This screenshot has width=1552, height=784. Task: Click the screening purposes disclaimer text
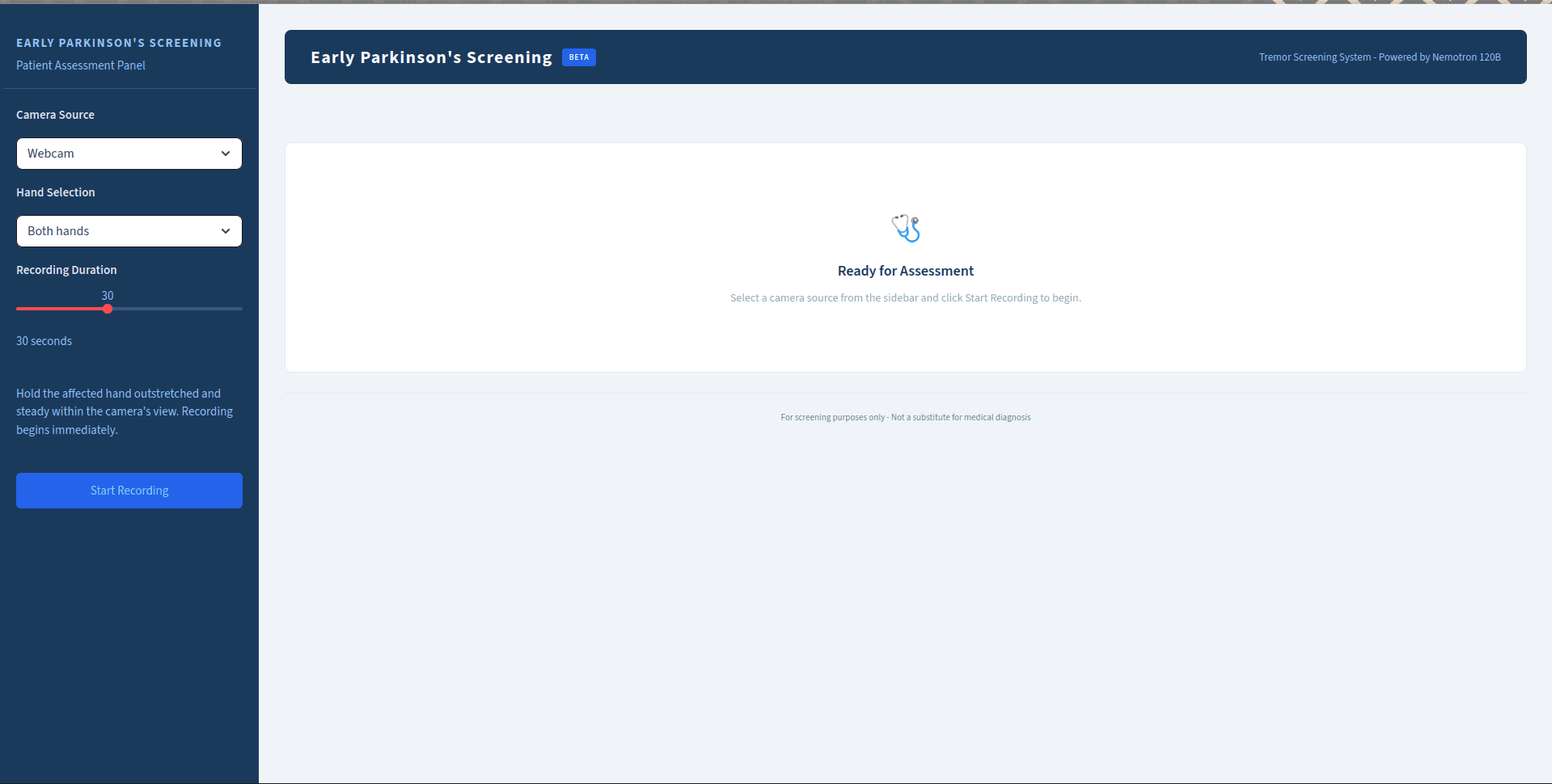click(906, 418)
